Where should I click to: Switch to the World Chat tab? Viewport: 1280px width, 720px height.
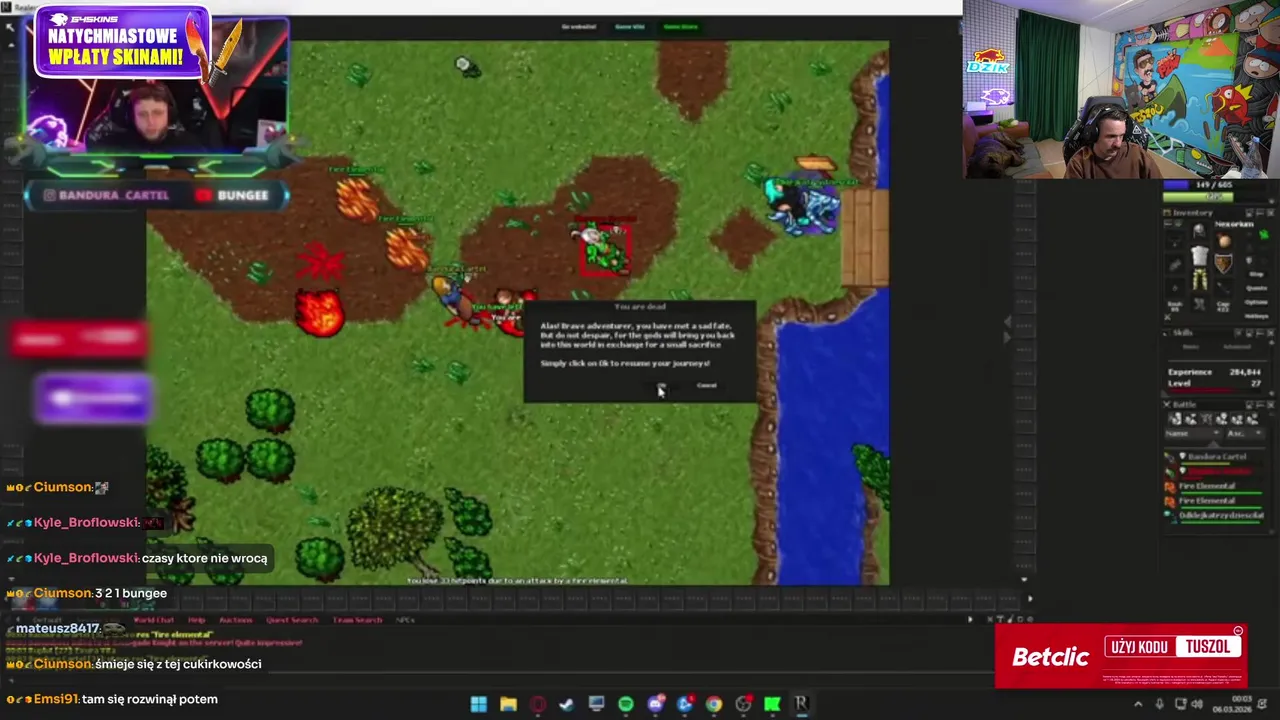point(154,620)
